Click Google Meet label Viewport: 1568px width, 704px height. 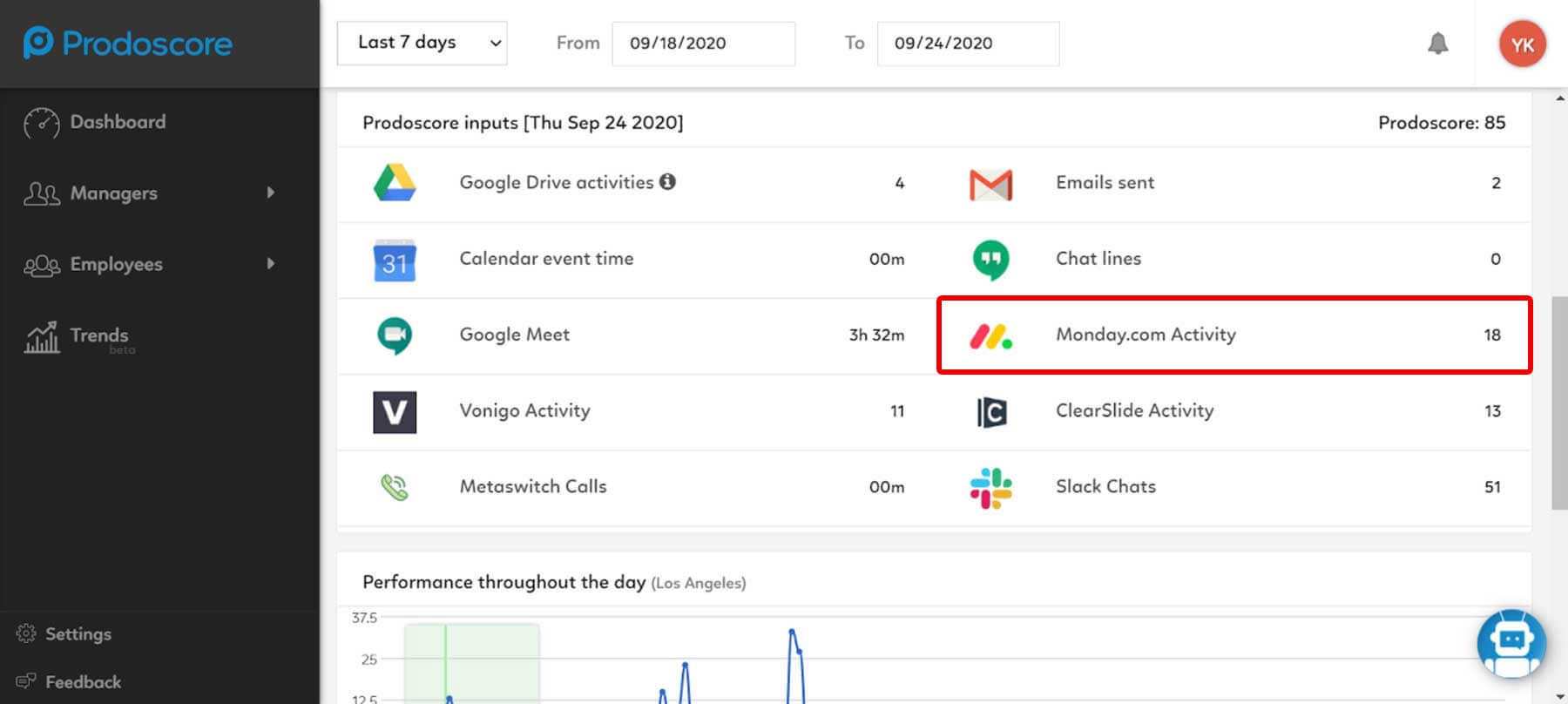tap(514, 334)
